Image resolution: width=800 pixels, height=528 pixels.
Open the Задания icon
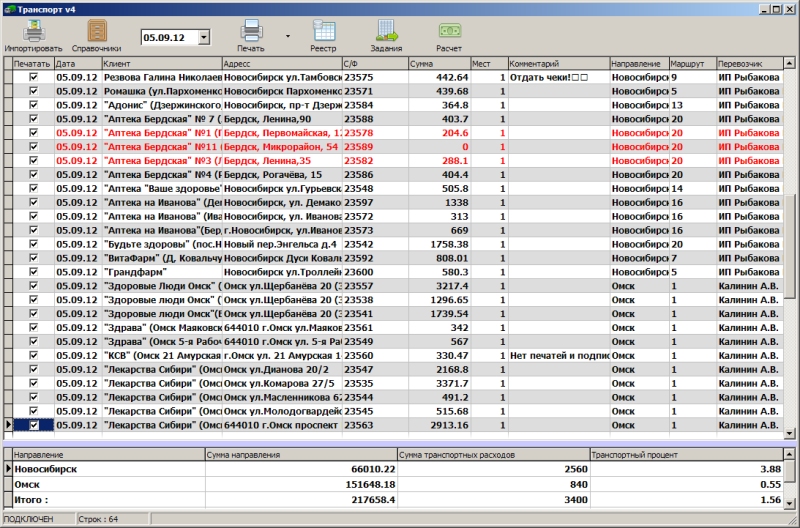(387, 31)
